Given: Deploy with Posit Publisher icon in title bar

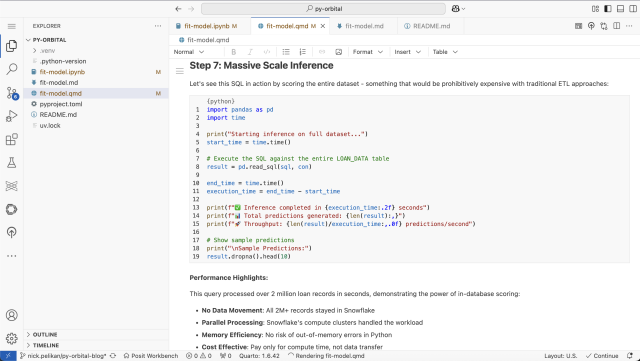Looking at the screenshot, I should 591,26.
